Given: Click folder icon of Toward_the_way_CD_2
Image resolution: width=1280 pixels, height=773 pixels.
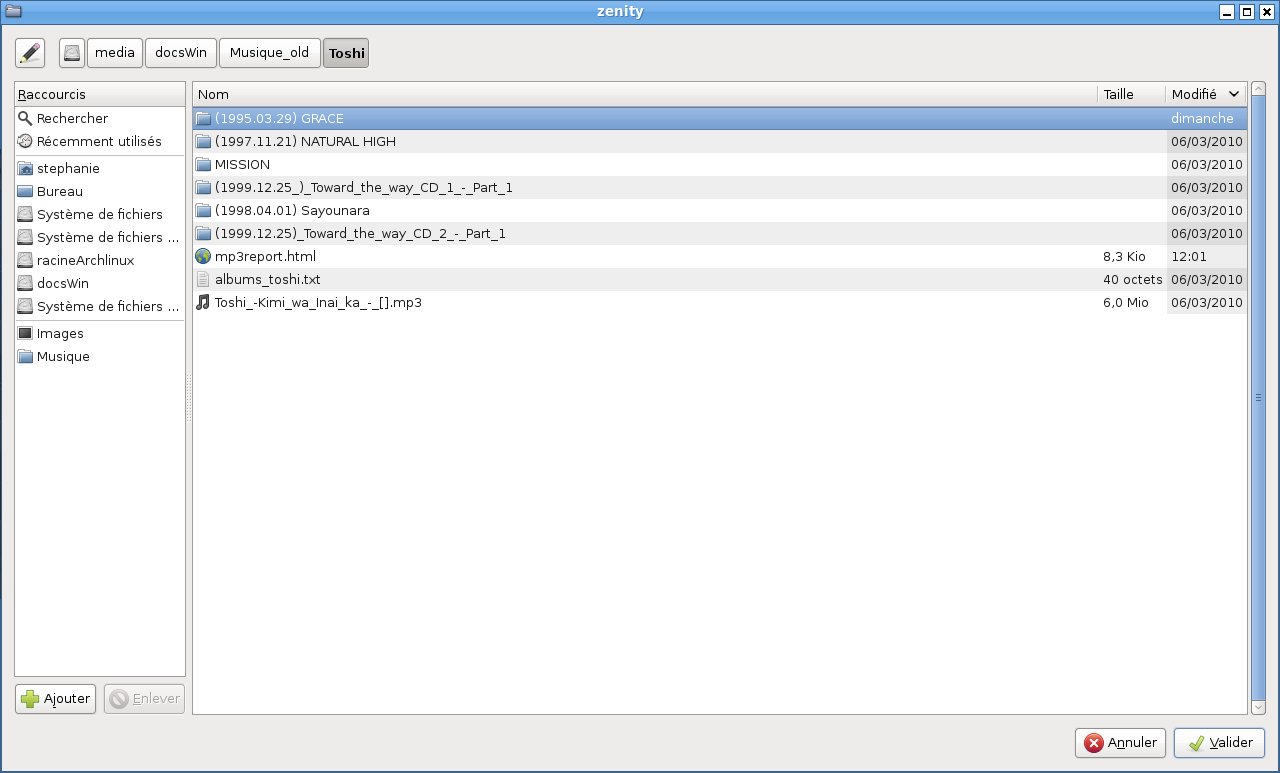Looking at the screenshot, I should point(203,233).
